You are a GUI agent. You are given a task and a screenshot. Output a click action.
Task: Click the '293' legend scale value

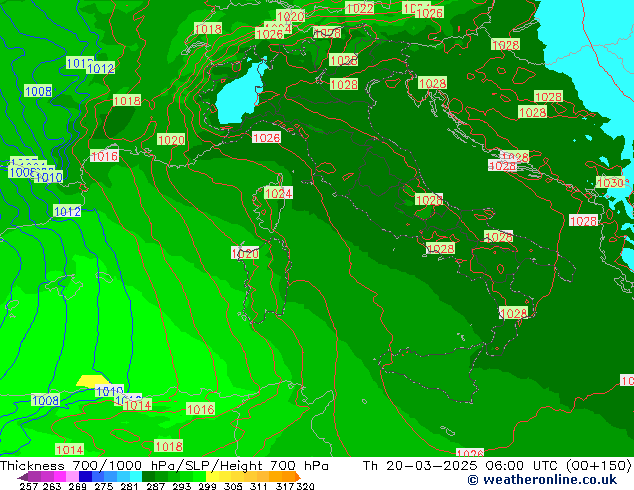(x=182, y=486)
